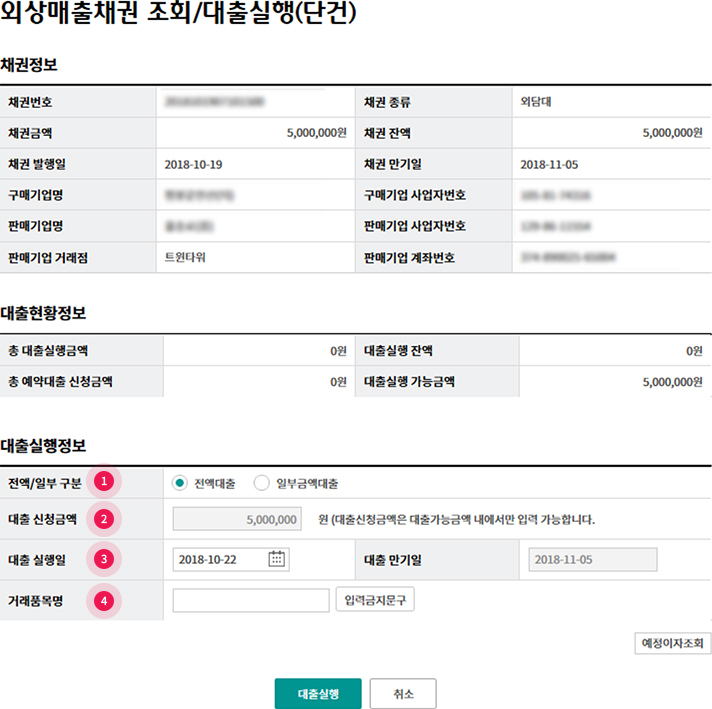
Task: Submit with the 대출실행 button
Action: click(318, 694)
